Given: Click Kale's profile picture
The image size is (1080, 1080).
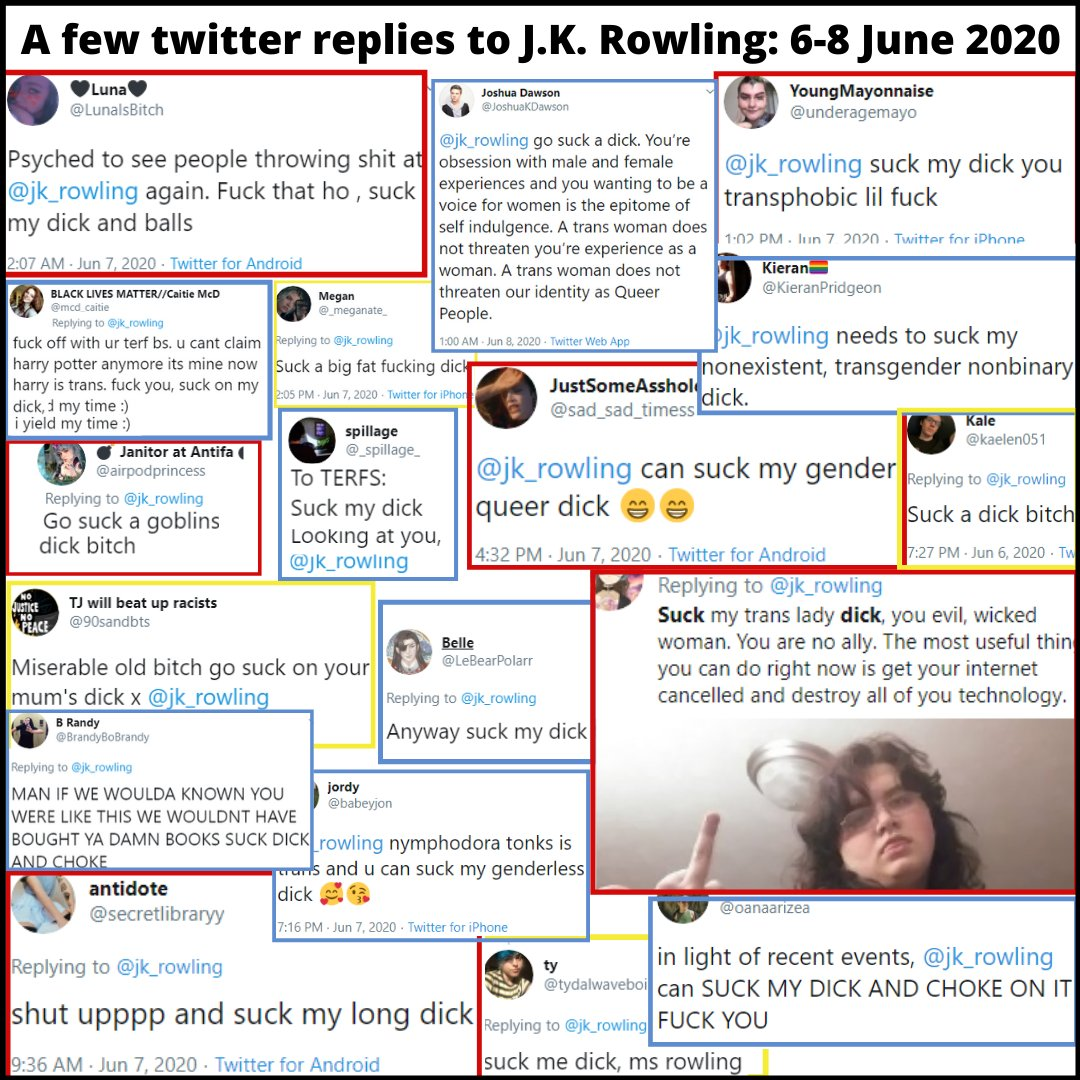Looking at the screenshot, I should click(x=931, y=433).
